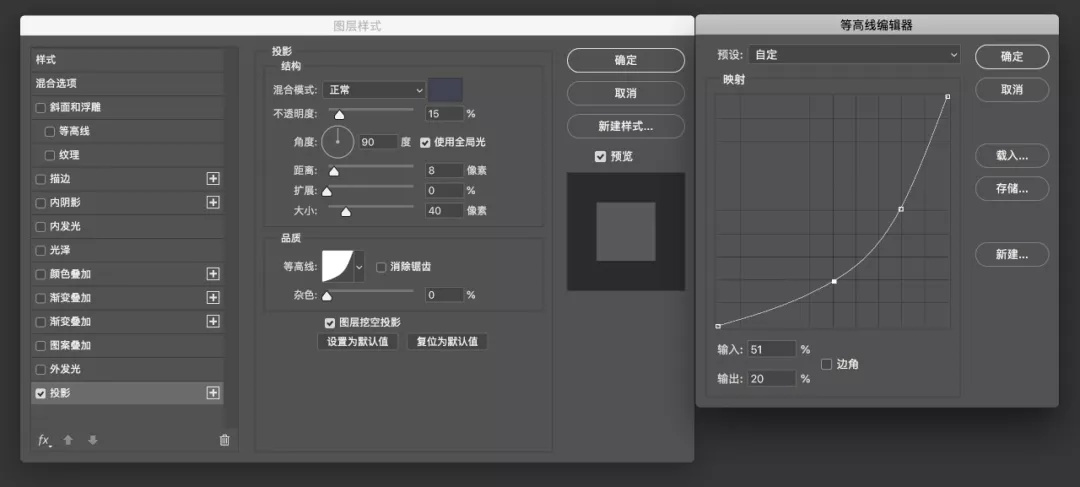Viewport: 1080px width, 487px height.
Task: Select 混合选项 in the styles list
Action: pos(57,84)
